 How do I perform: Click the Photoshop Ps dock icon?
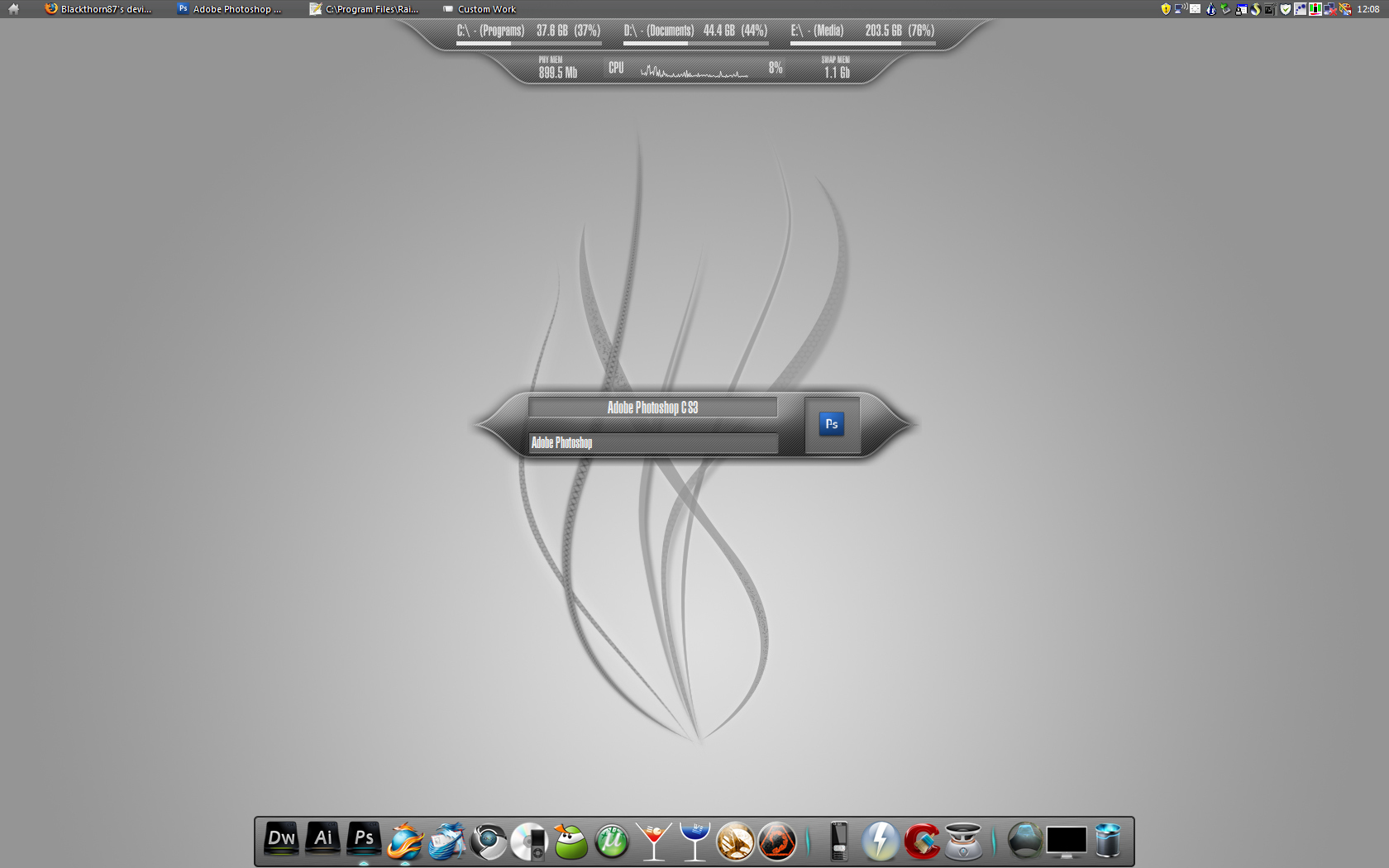[x=364, y=840]
